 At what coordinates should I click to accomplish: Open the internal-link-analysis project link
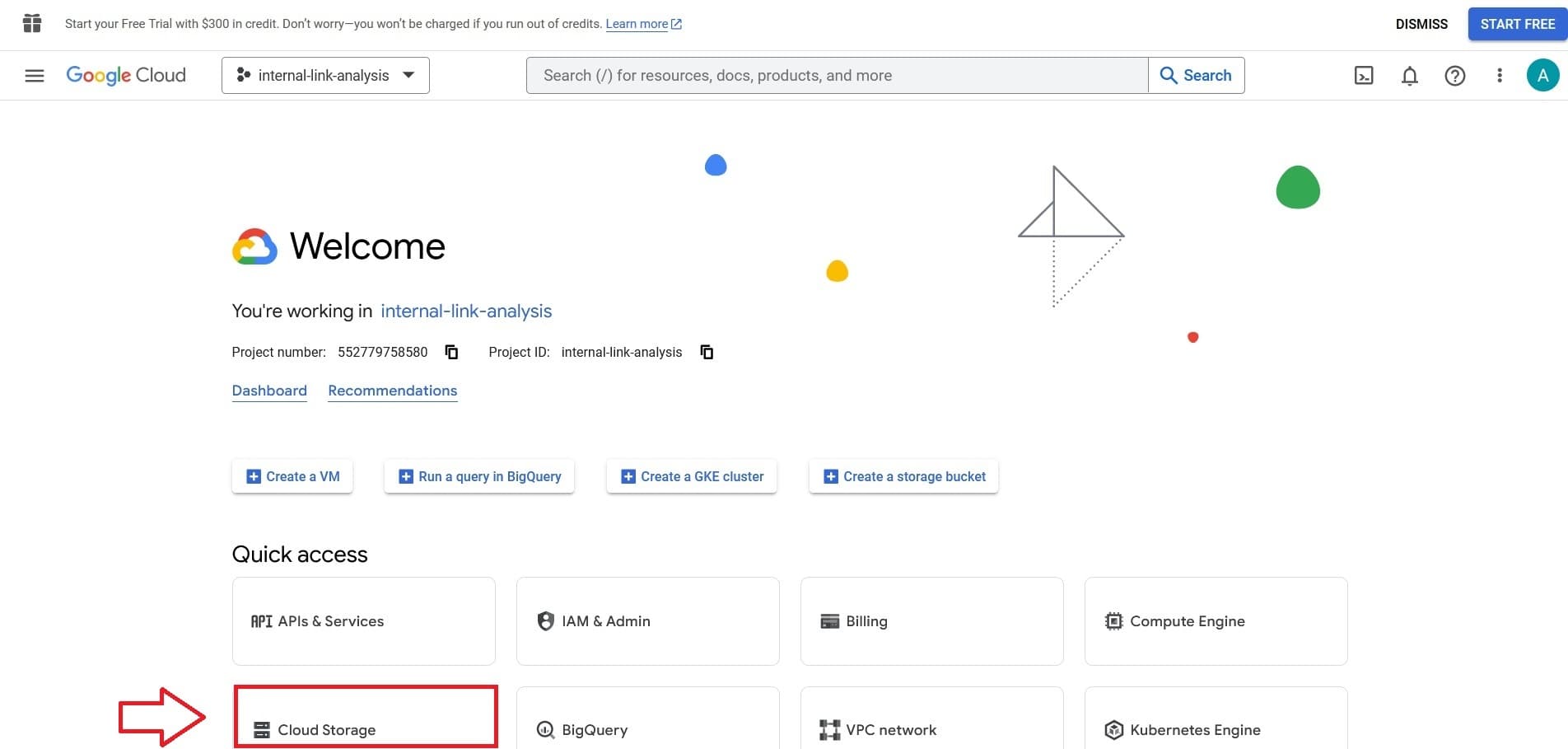(x=466, y=311)
